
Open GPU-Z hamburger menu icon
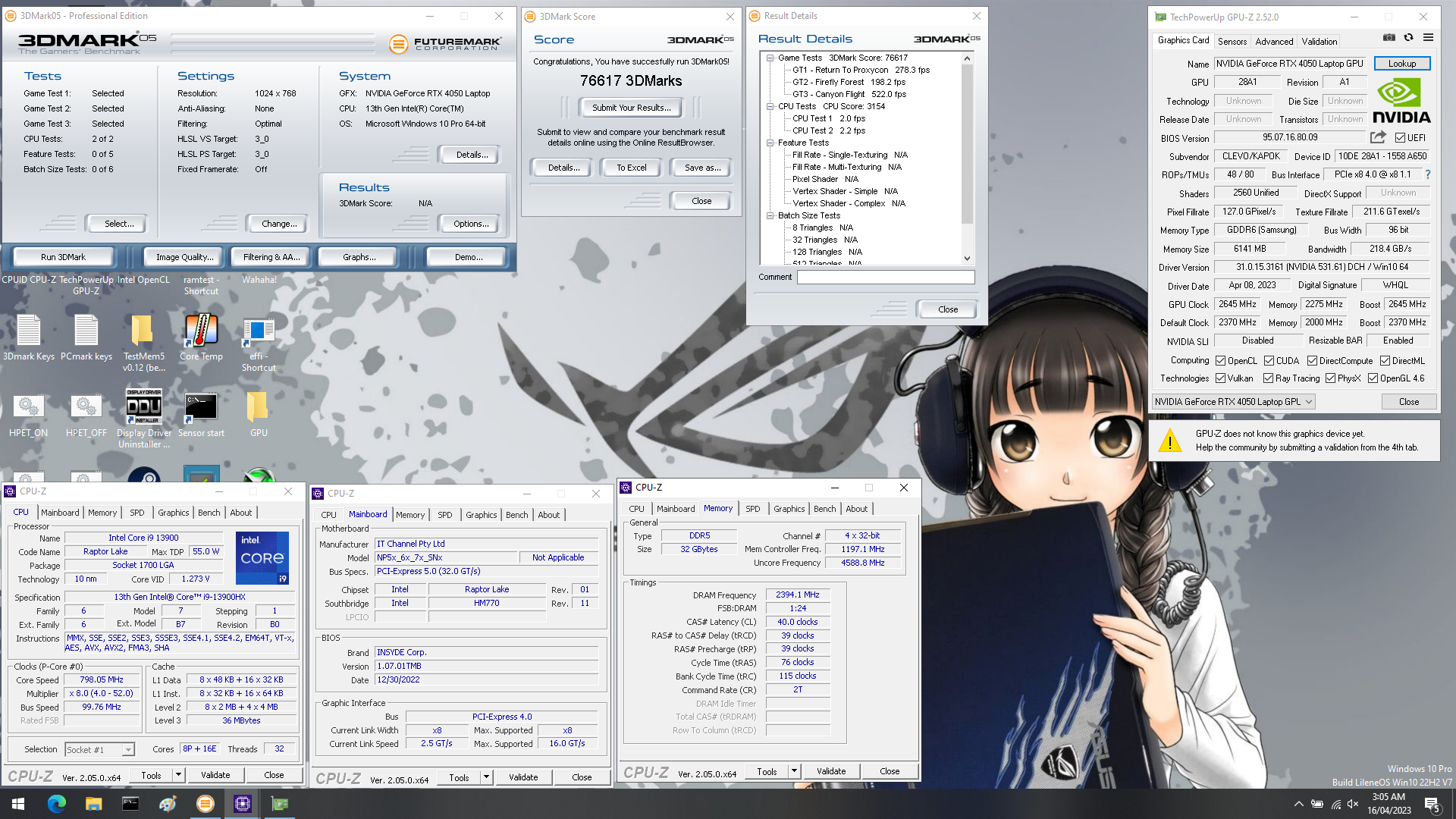click(1428, 38)
